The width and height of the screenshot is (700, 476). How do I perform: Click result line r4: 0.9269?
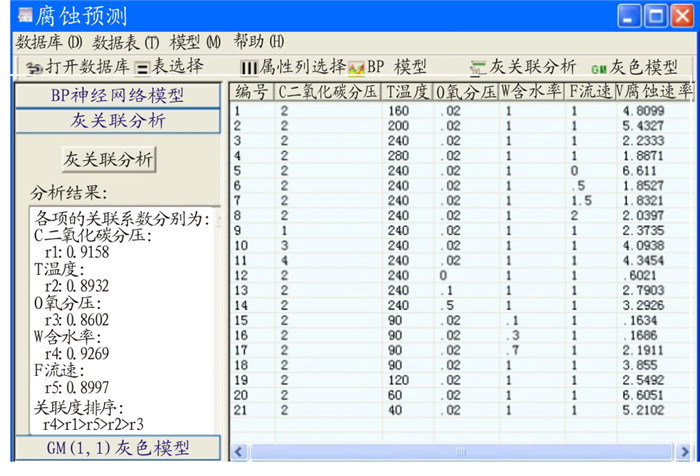click(76, 354)
